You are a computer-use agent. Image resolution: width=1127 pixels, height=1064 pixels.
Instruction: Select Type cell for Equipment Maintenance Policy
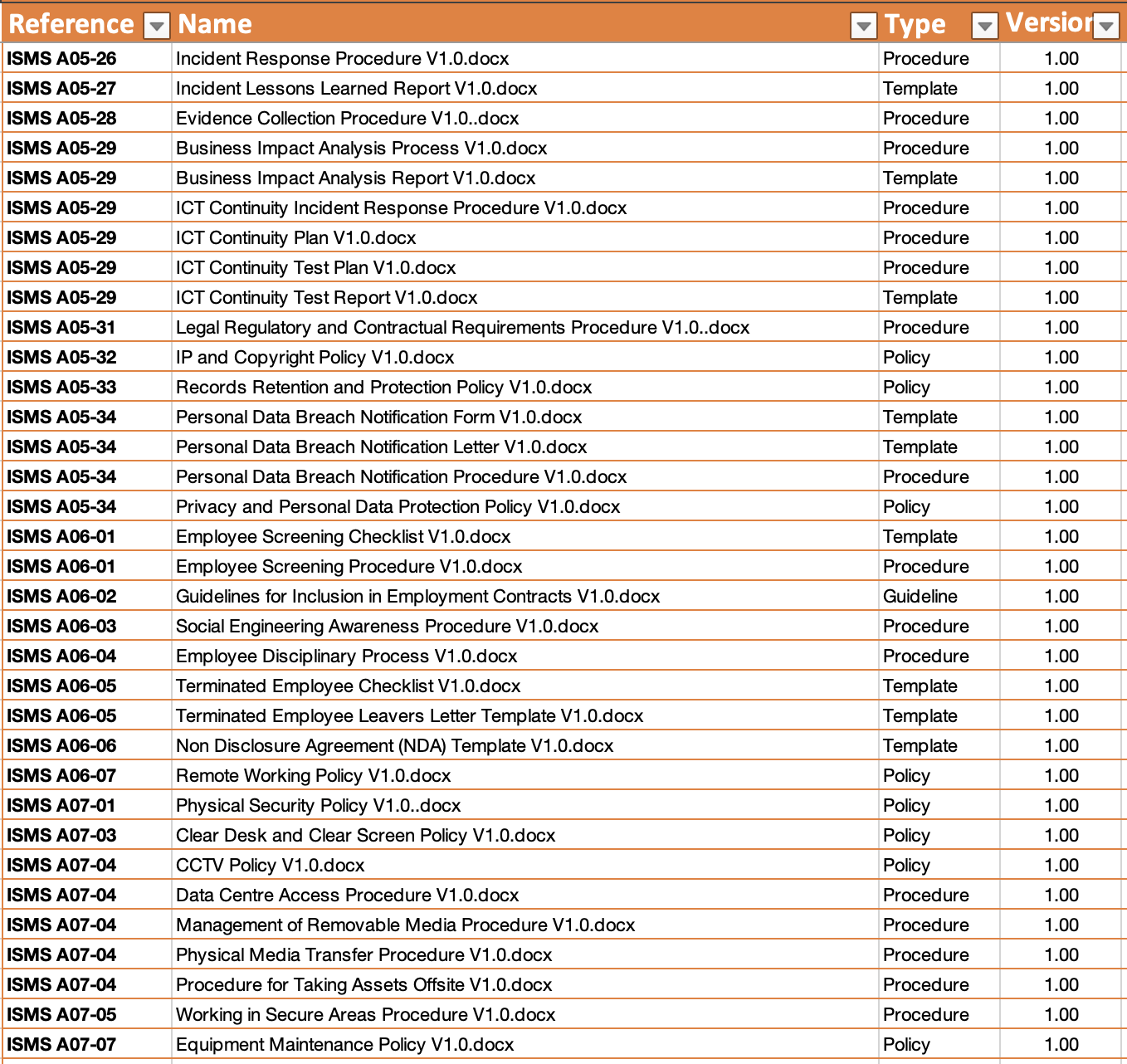click(939, 1045)
